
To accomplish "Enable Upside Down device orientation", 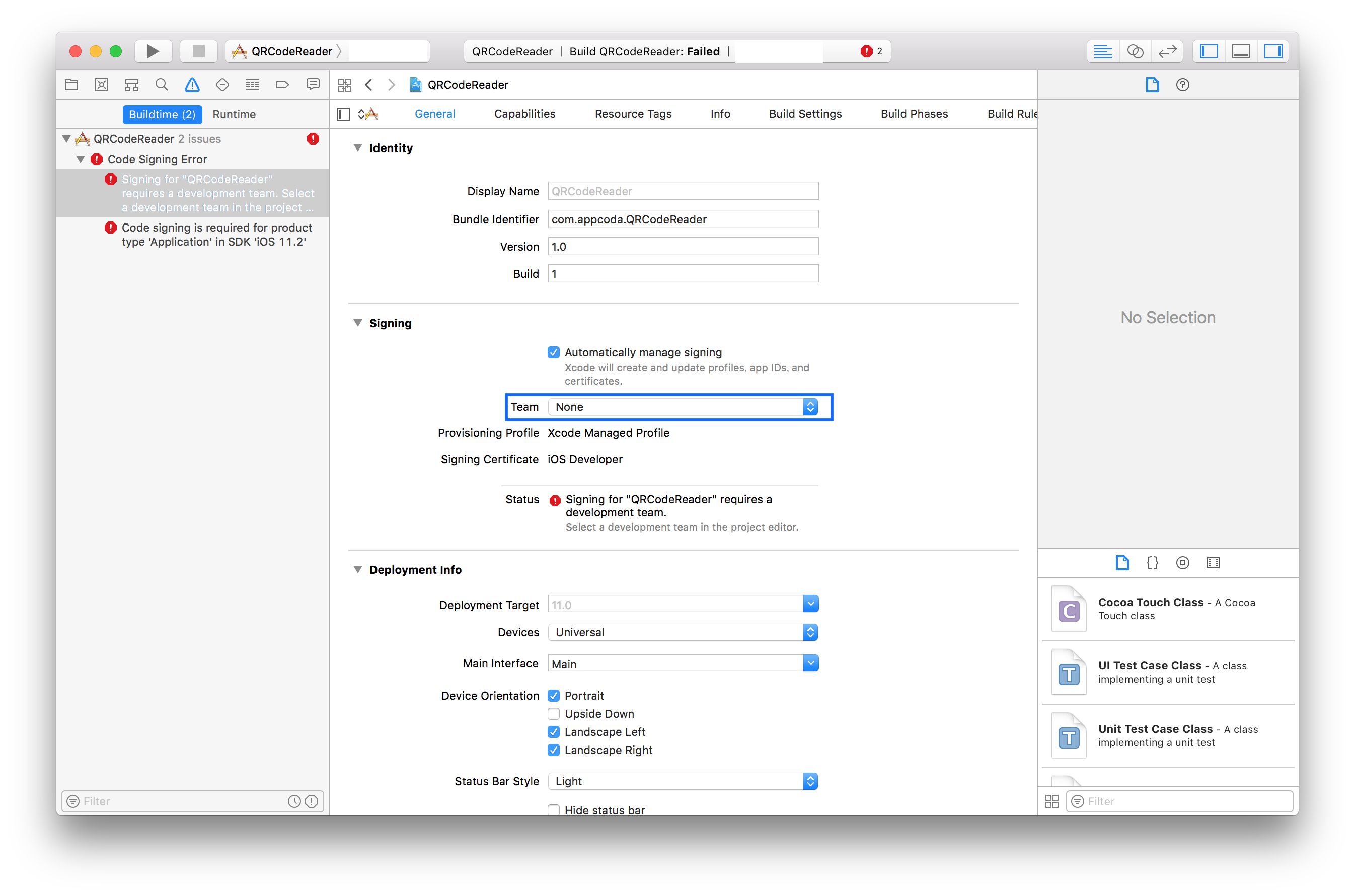I will [x=553, y=713].
